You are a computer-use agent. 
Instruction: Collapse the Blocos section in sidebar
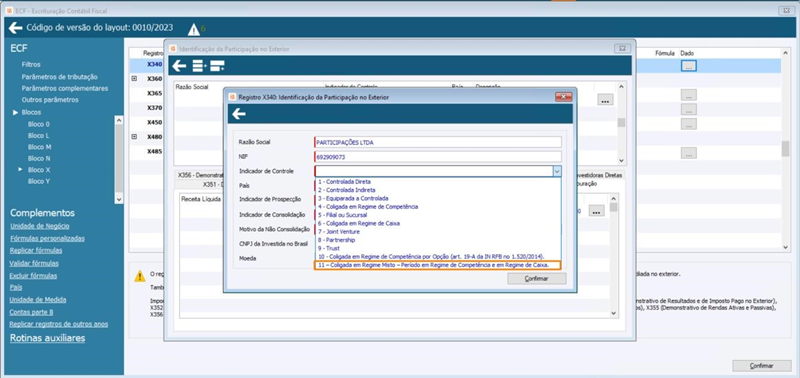click(16, 112)
